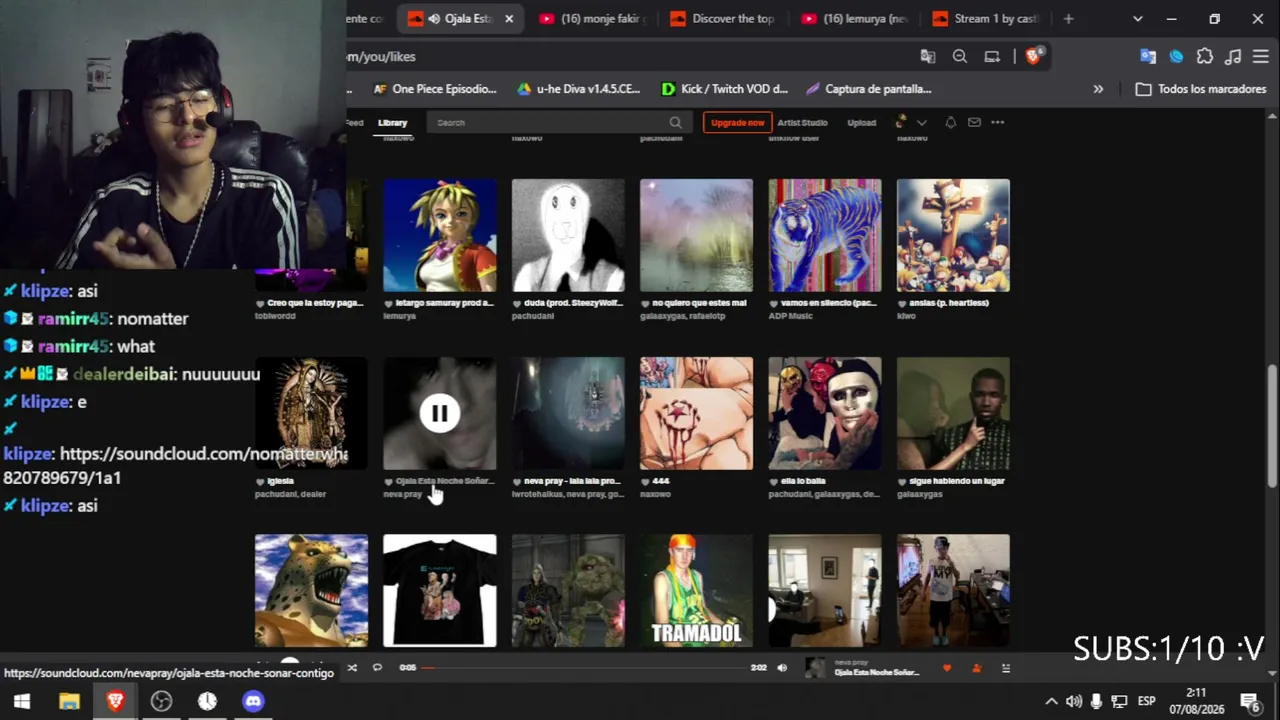Open the now-playing track artwork in player
The height and width of the screenshot is (720, 1280).
point(816,668)
